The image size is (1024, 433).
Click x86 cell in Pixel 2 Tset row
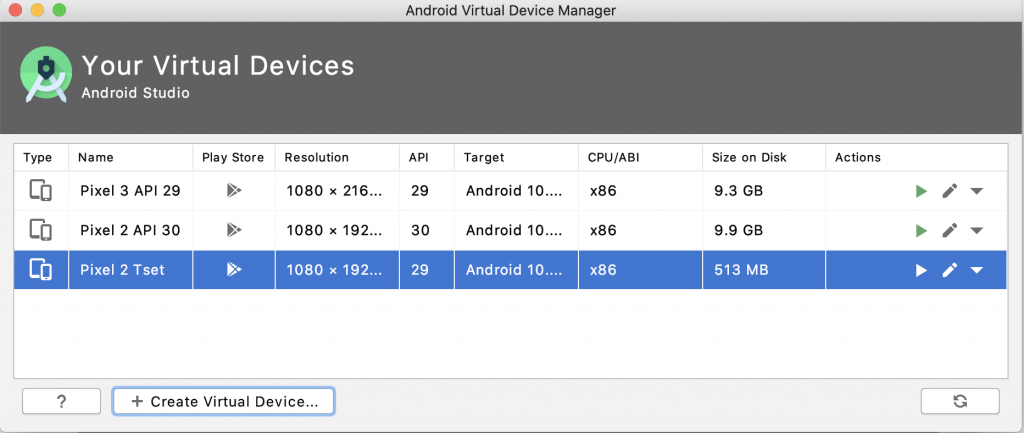(x=641, y=270)
